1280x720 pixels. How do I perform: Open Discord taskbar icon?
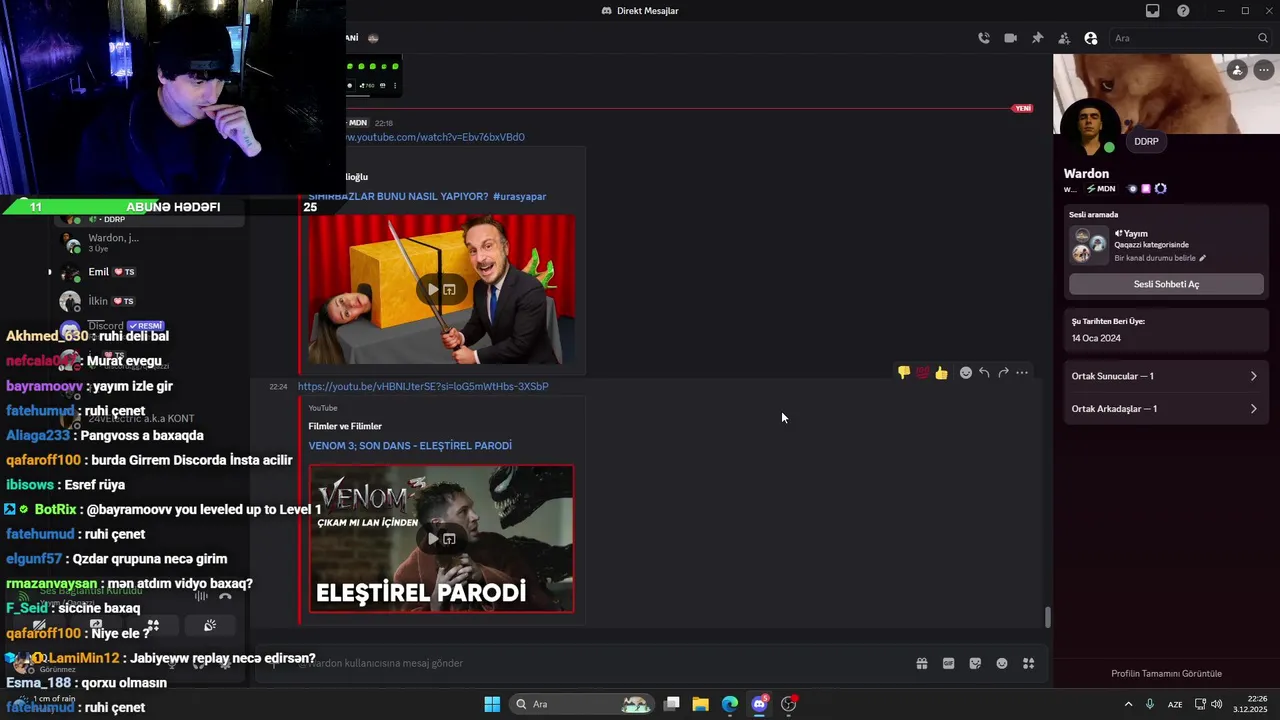click(x=759, y=704)
